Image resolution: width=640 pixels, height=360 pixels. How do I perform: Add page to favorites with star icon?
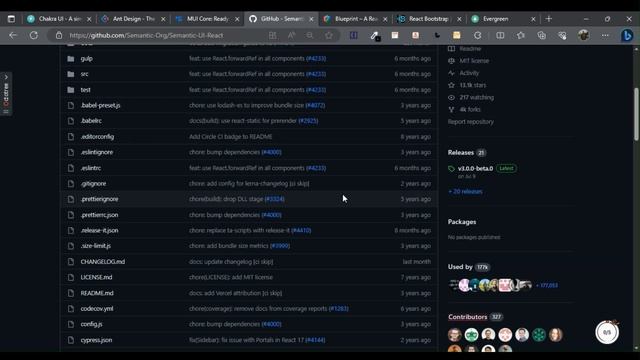click(x=329, y=36)
